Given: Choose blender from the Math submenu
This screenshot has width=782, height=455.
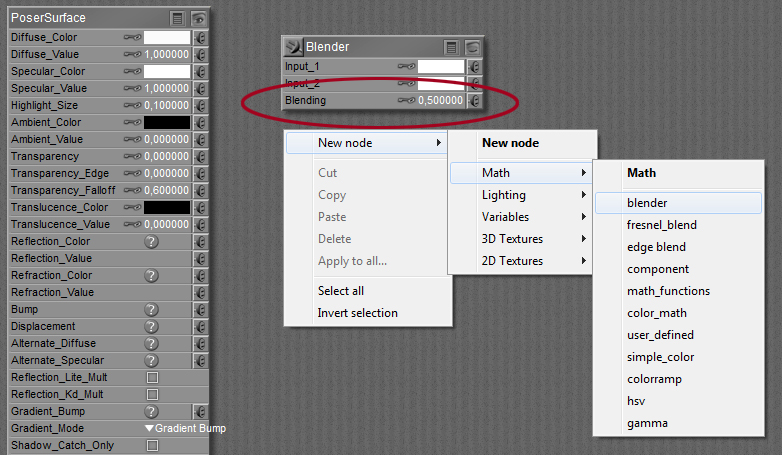Looking at the screenshot, I should coord(678,203).
